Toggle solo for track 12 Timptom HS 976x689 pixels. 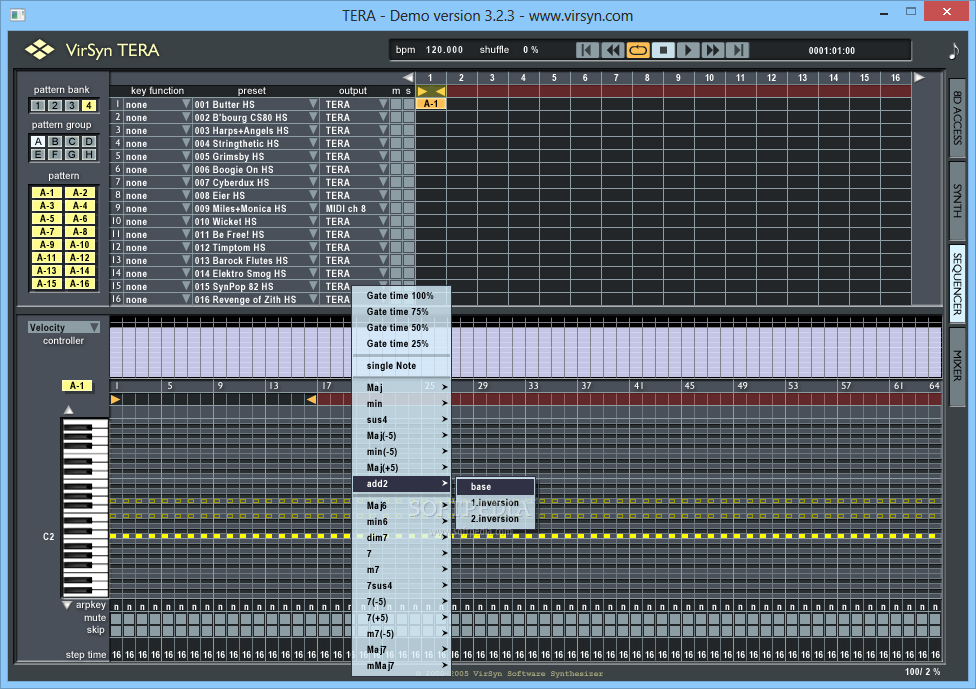[x=408, y=247]
